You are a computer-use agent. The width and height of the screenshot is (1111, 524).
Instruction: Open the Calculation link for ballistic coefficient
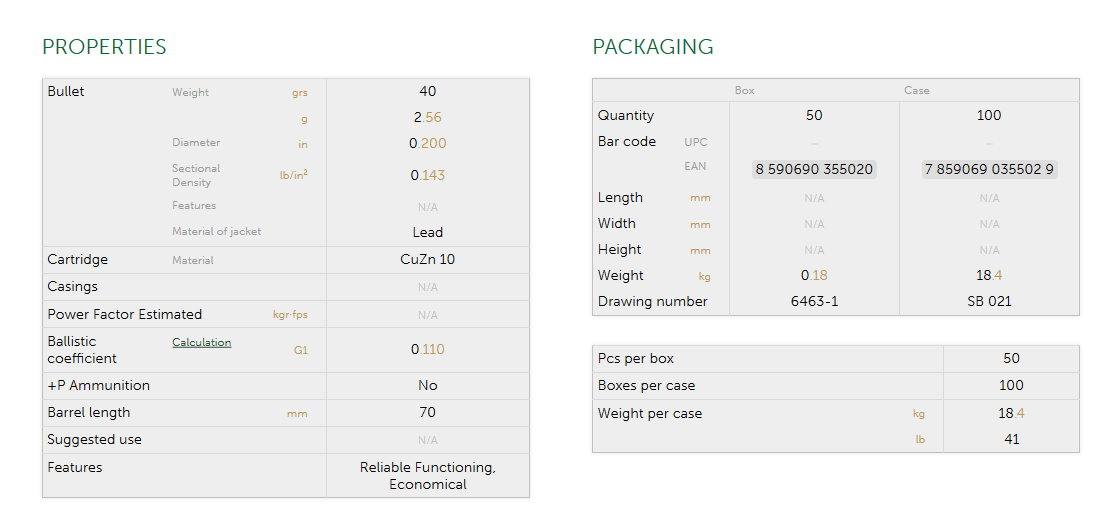point(201,342)
